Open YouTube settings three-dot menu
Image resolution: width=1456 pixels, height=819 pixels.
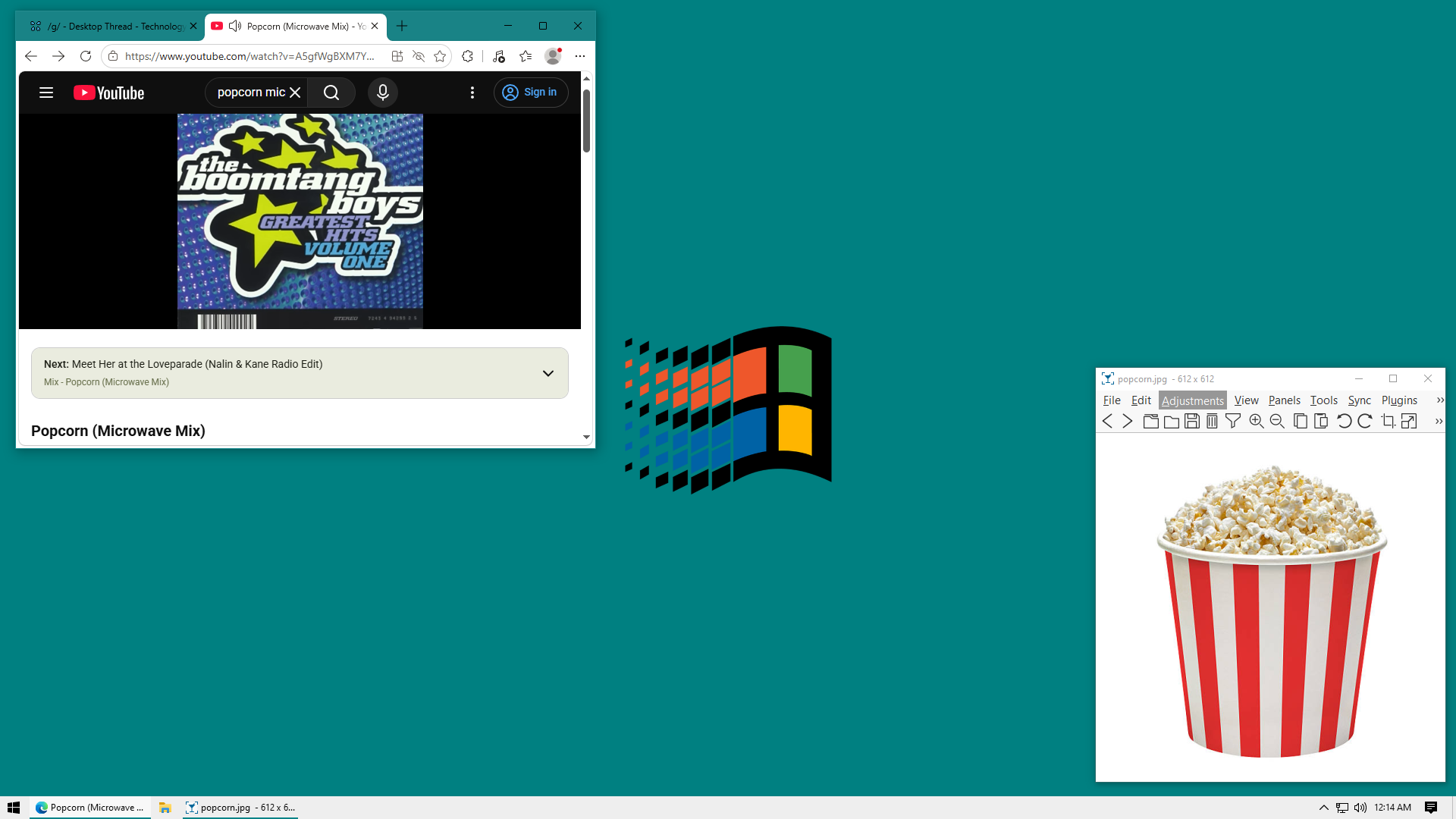[472, 93]
